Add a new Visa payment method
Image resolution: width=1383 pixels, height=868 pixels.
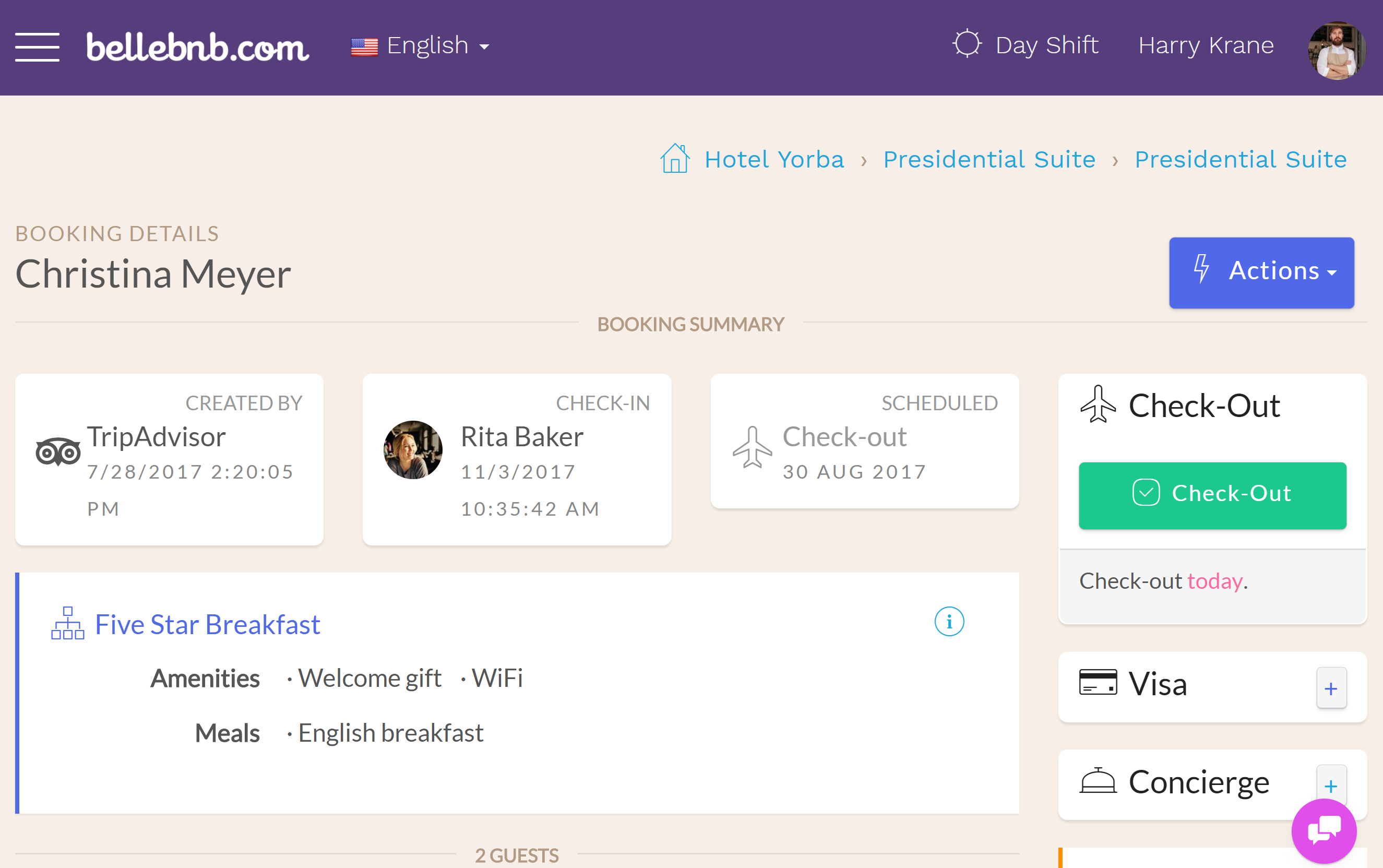coord(1331,687)
